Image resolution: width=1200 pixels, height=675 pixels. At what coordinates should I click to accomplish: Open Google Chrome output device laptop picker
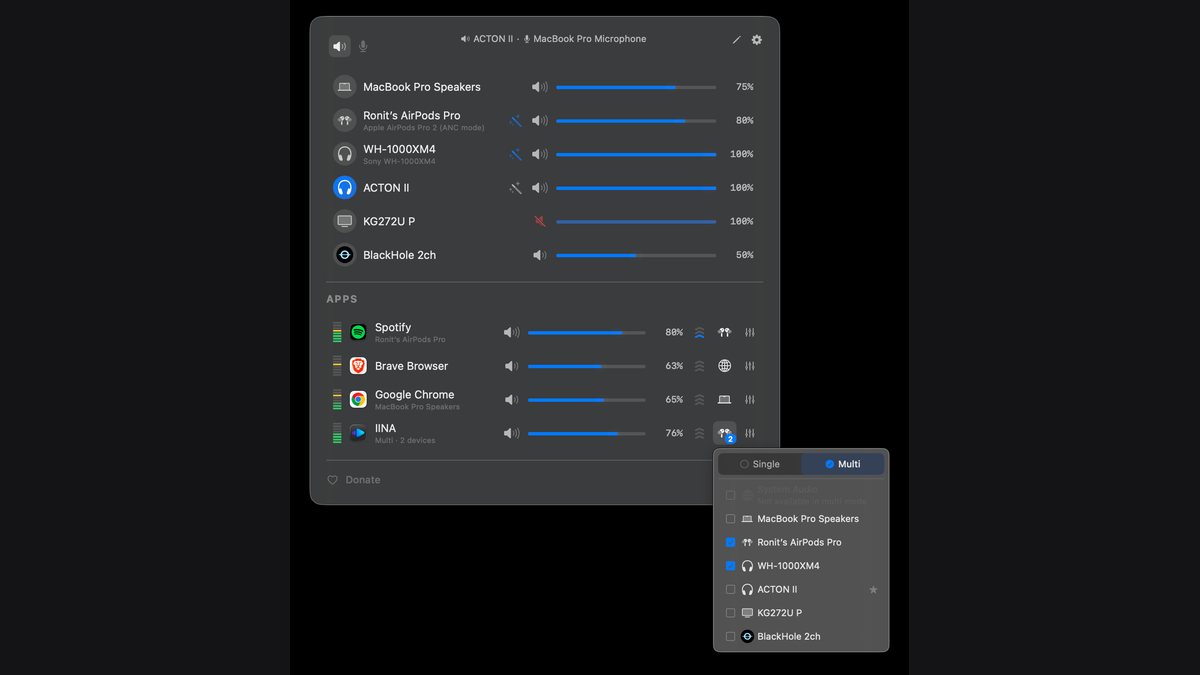tap(725, 399)
